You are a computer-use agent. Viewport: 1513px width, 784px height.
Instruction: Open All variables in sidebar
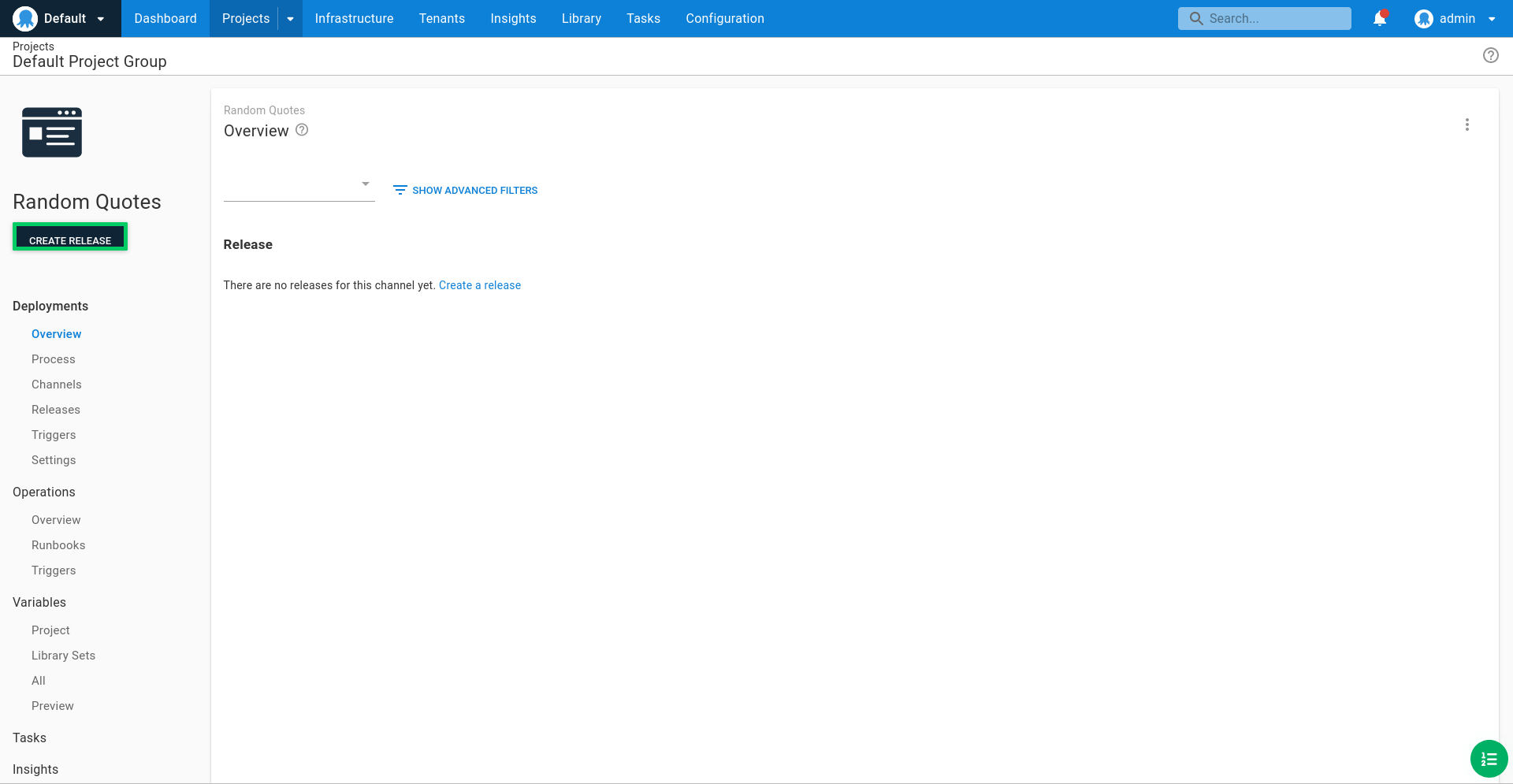point(39,681)
